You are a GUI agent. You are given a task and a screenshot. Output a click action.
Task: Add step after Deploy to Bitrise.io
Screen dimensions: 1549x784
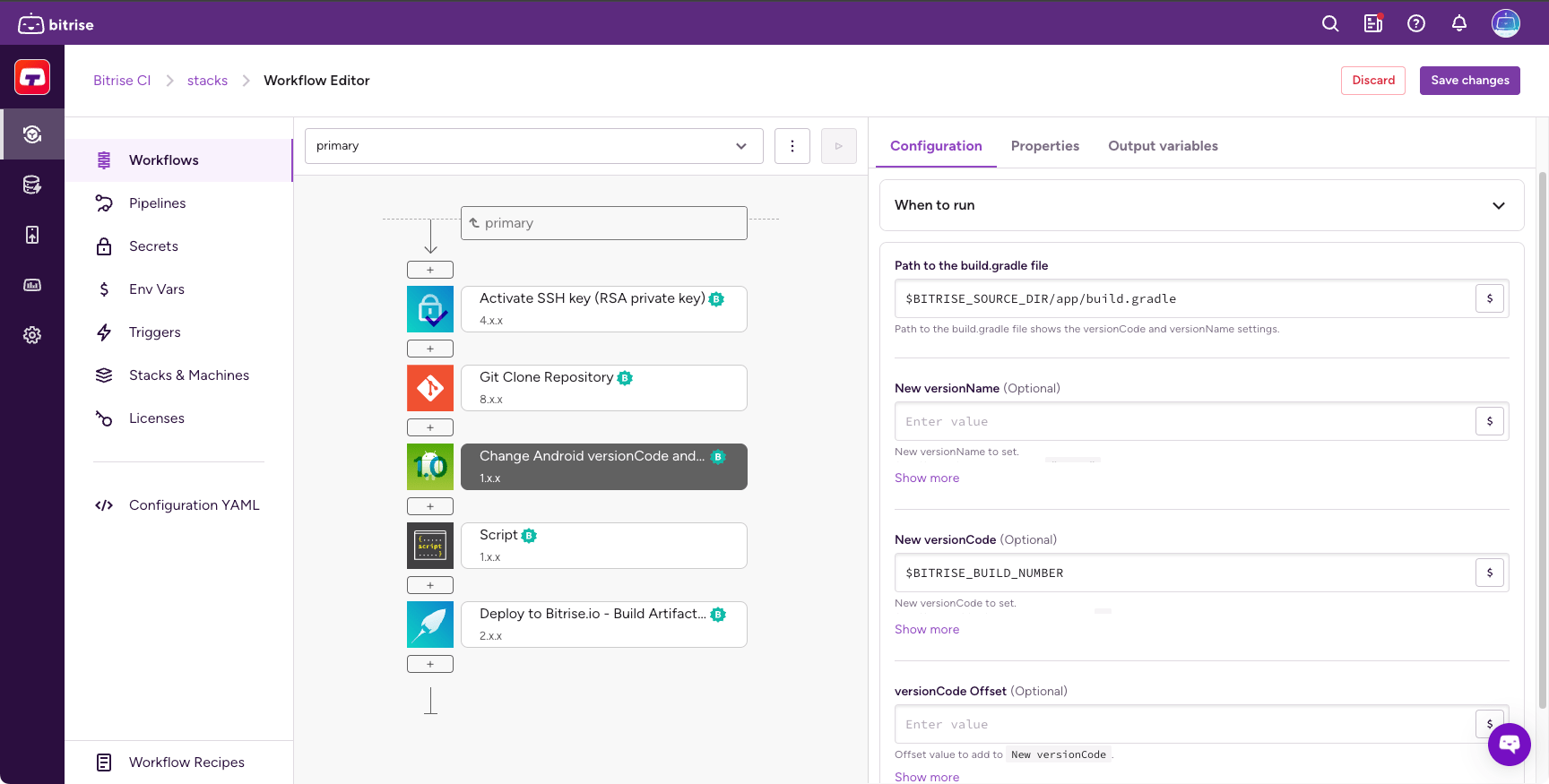pyautogui.click(x=430, y=664)
